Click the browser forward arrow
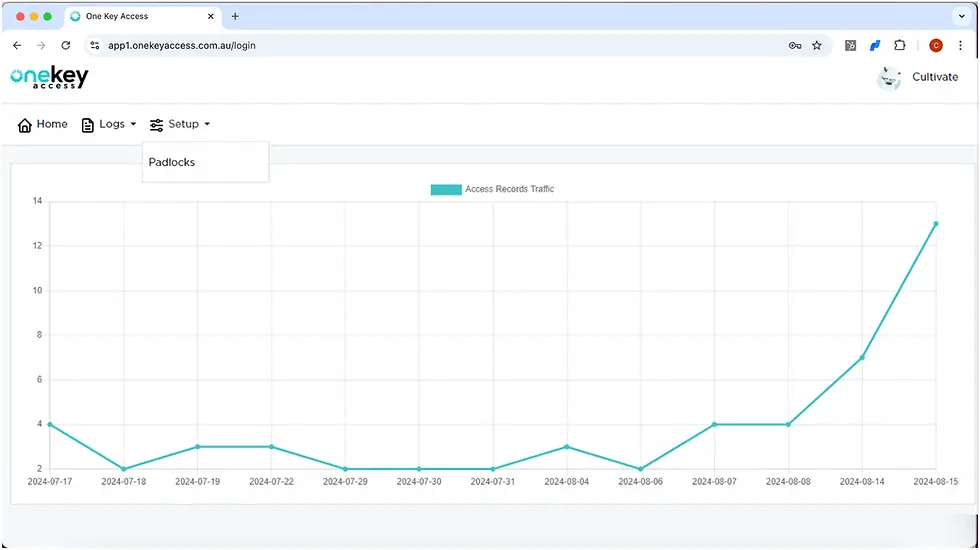This screenshot has height=550, width=980. point(41,46)
